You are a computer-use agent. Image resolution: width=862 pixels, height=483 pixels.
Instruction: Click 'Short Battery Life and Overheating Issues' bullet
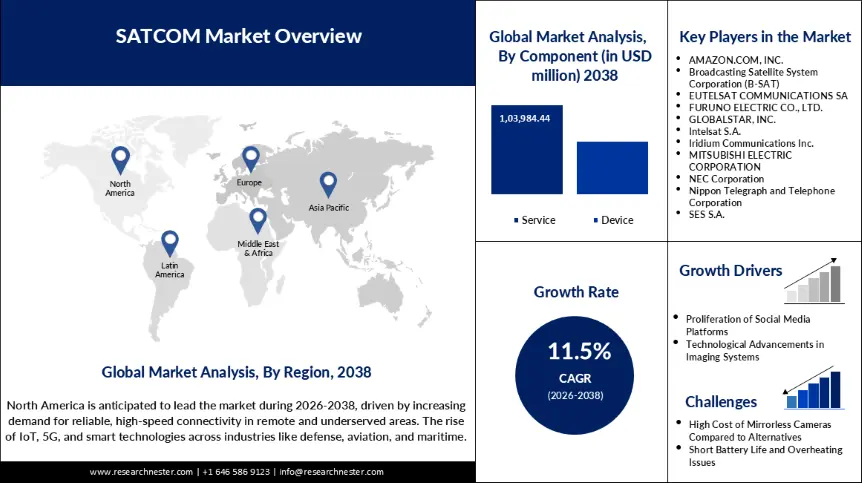pyautogui.click(x=765, y=456)
